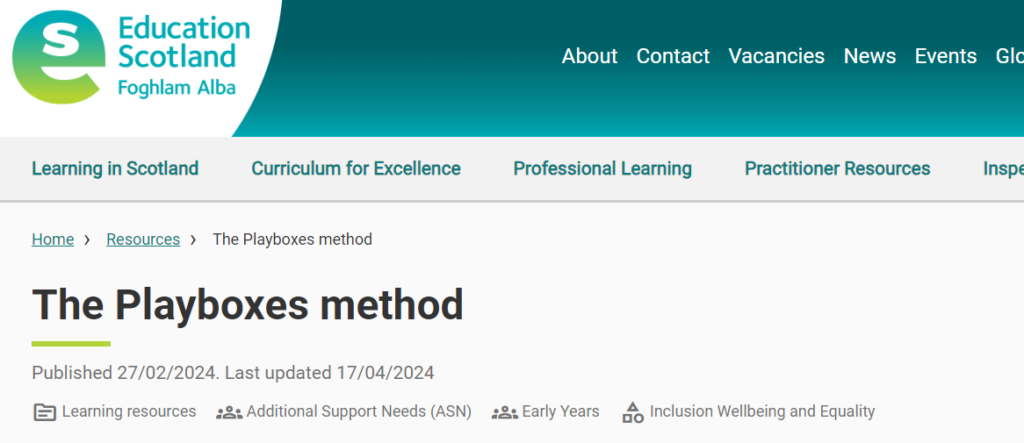Follow the Home breadcrumb link
1024x443 pixels.
point(53,240)
